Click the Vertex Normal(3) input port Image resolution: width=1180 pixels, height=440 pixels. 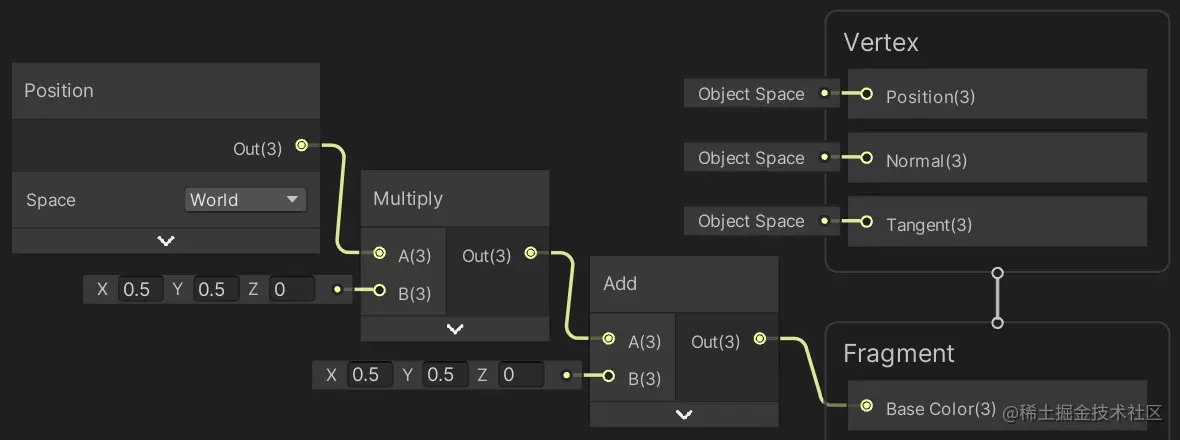[x=866, y=159]
